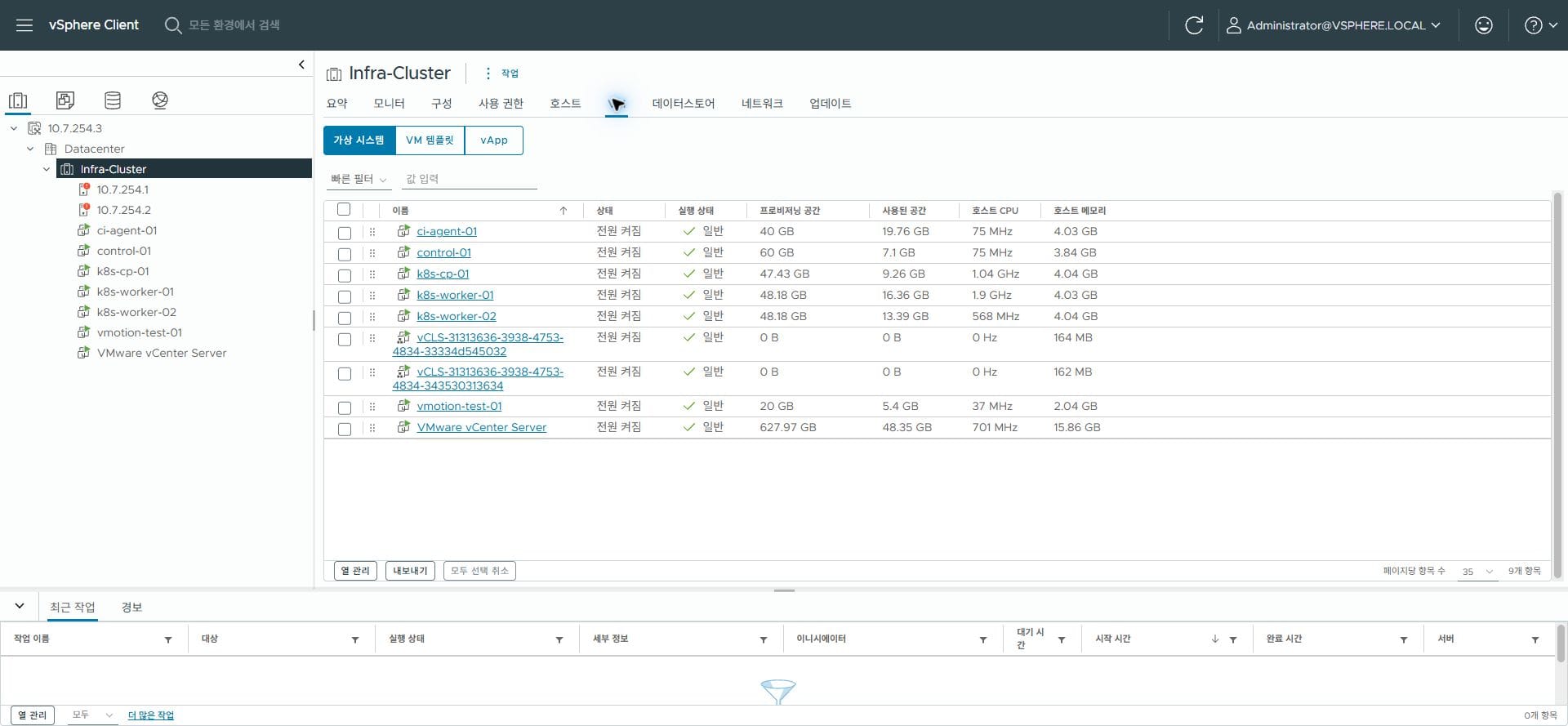Select host 10.7.254.2 in the tree
1568x726 pixels.
coord(123,210)
